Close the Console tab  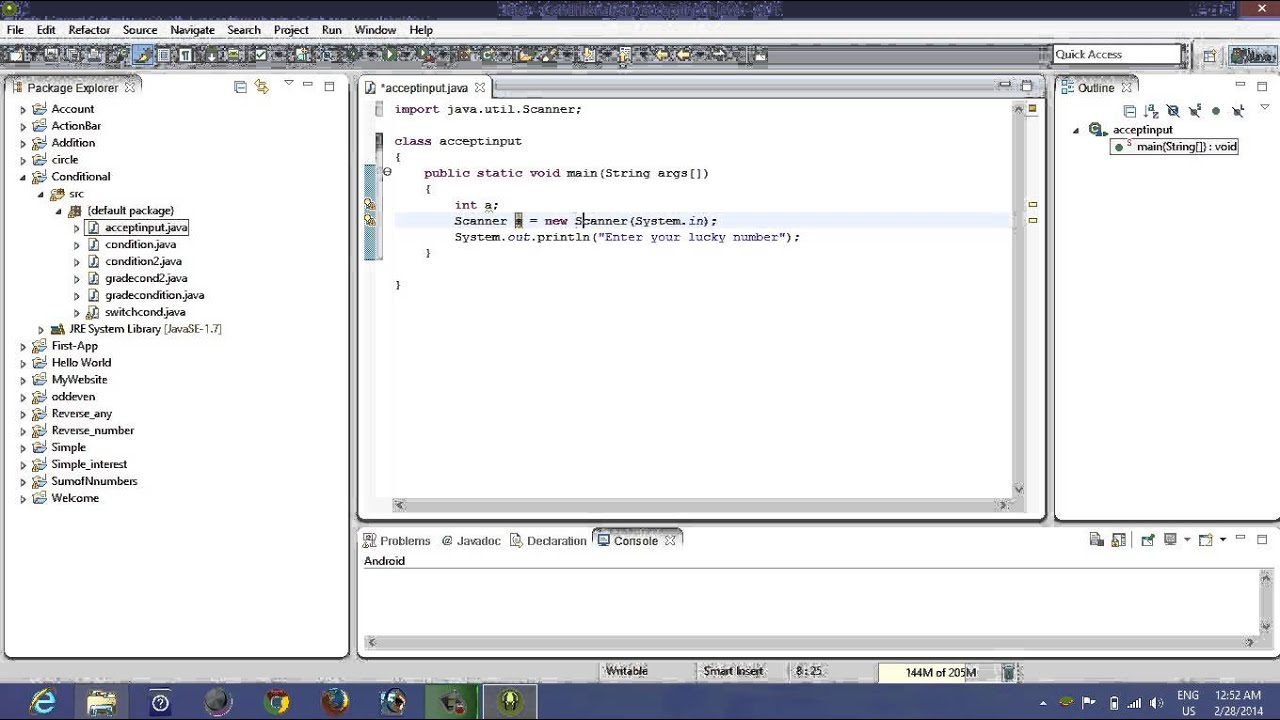point(670,540)
